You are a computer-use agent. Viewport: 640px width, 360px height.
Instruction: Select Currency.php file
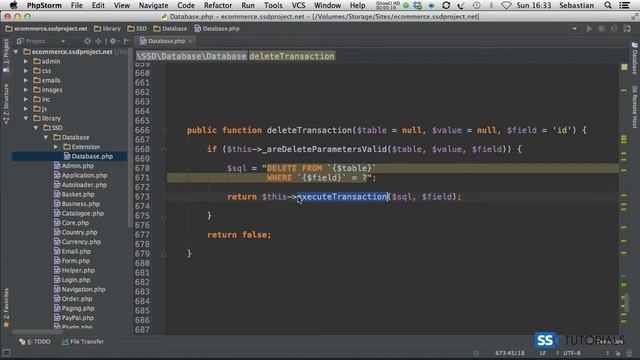coord(77,242)
